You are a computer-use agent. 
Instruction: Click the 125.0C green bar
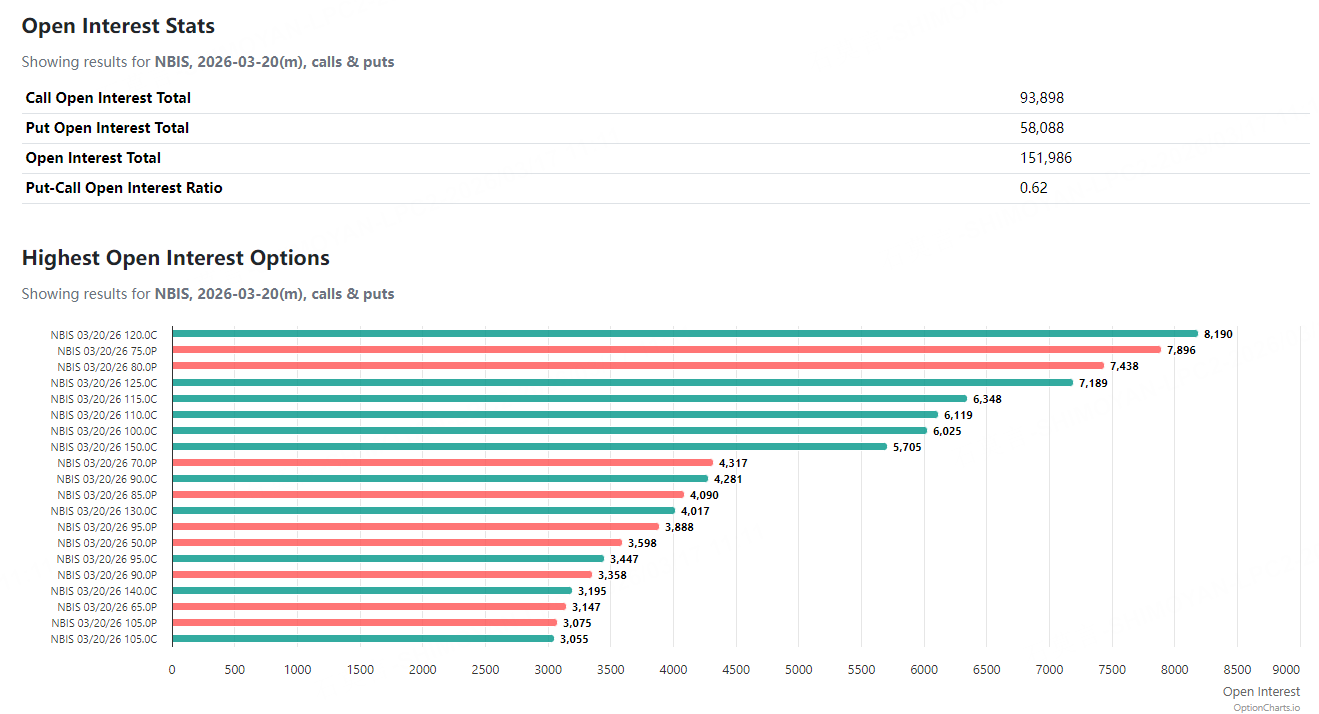point(622,382)
